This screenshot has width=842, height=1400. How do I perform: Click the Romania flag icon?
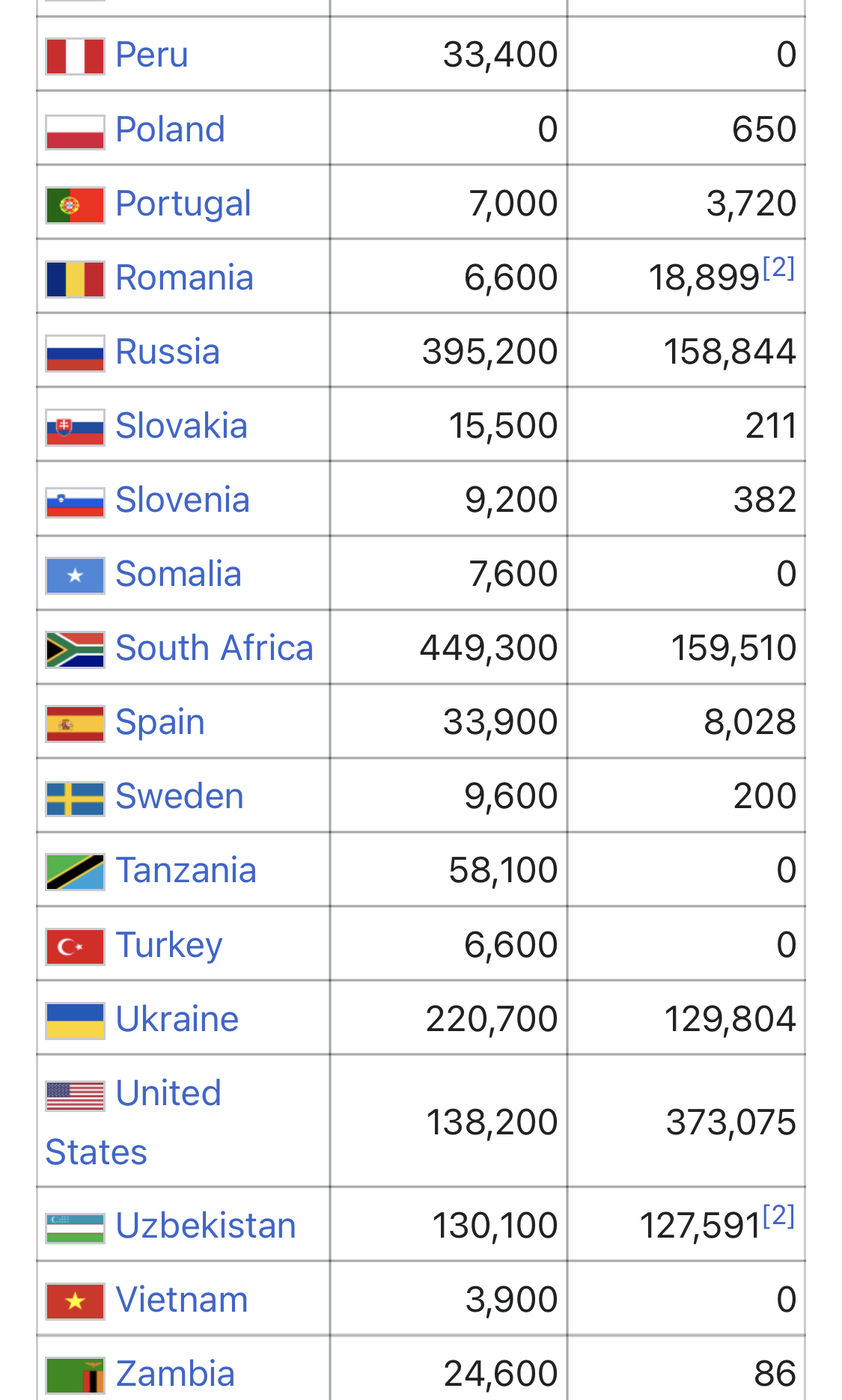75,279
